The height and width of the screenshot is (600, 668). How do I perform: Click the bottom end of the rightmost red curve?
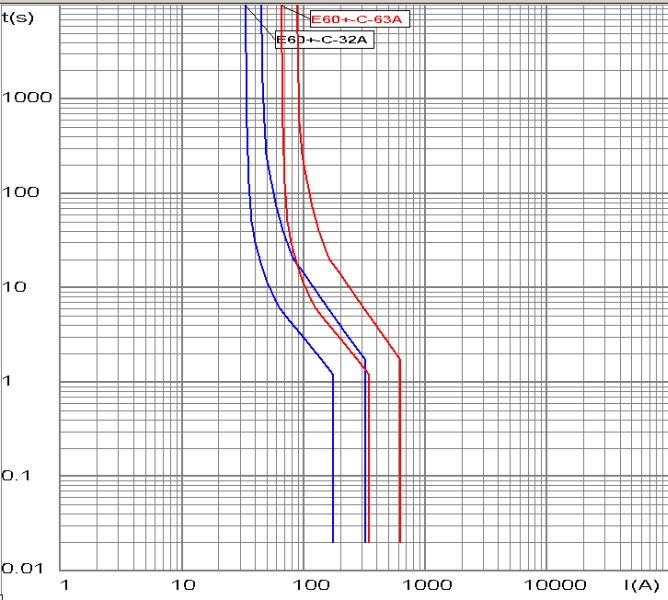tap(400, 541)
